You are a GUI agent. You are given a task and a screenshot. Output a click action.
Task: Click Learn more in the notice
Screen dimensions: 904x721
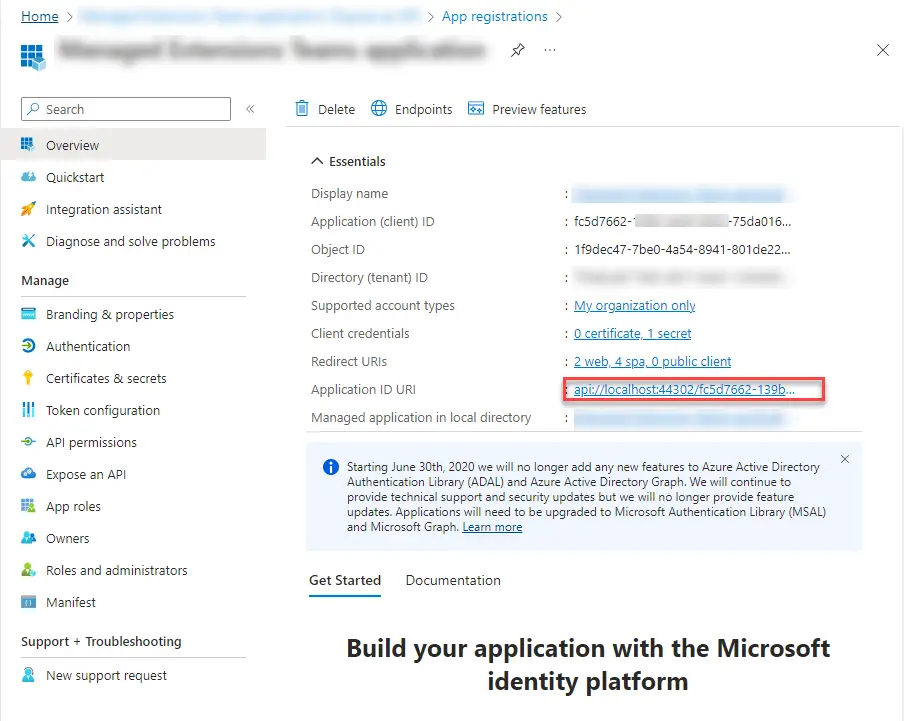[492, 527]
